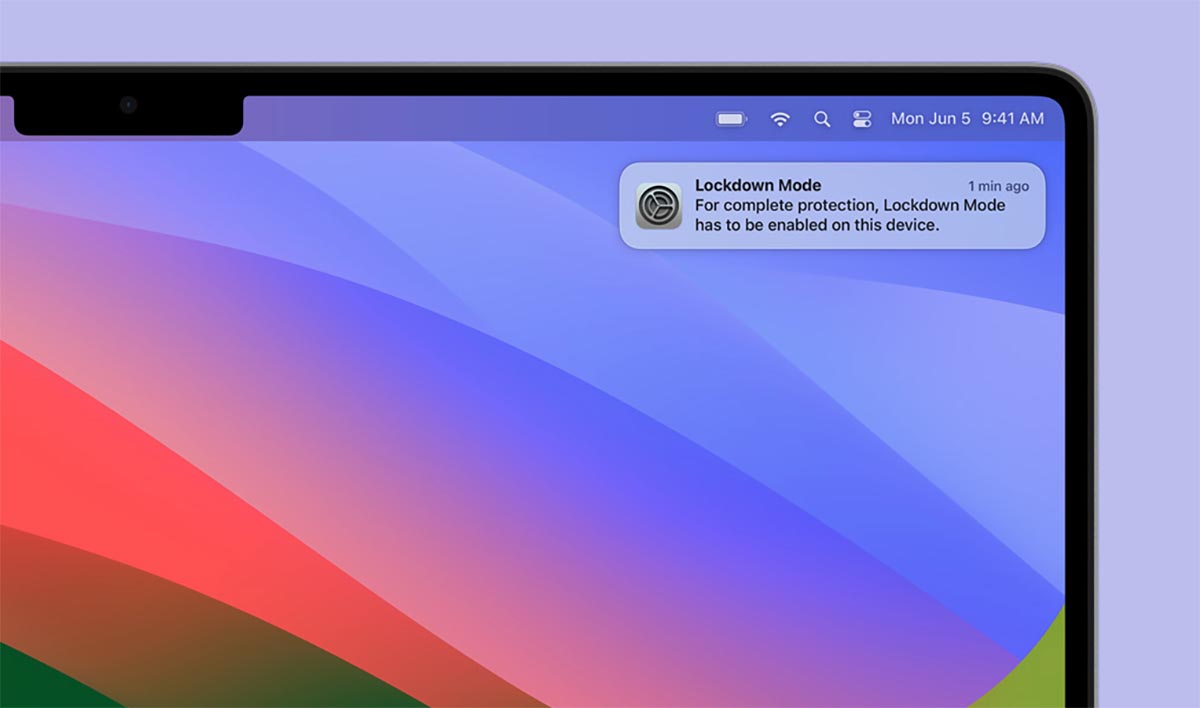Click the Mon Jun 5 9:41 AM clock
Viewport: 1200px width, 708px height.
pyautogui.click(x=967, y=118)
